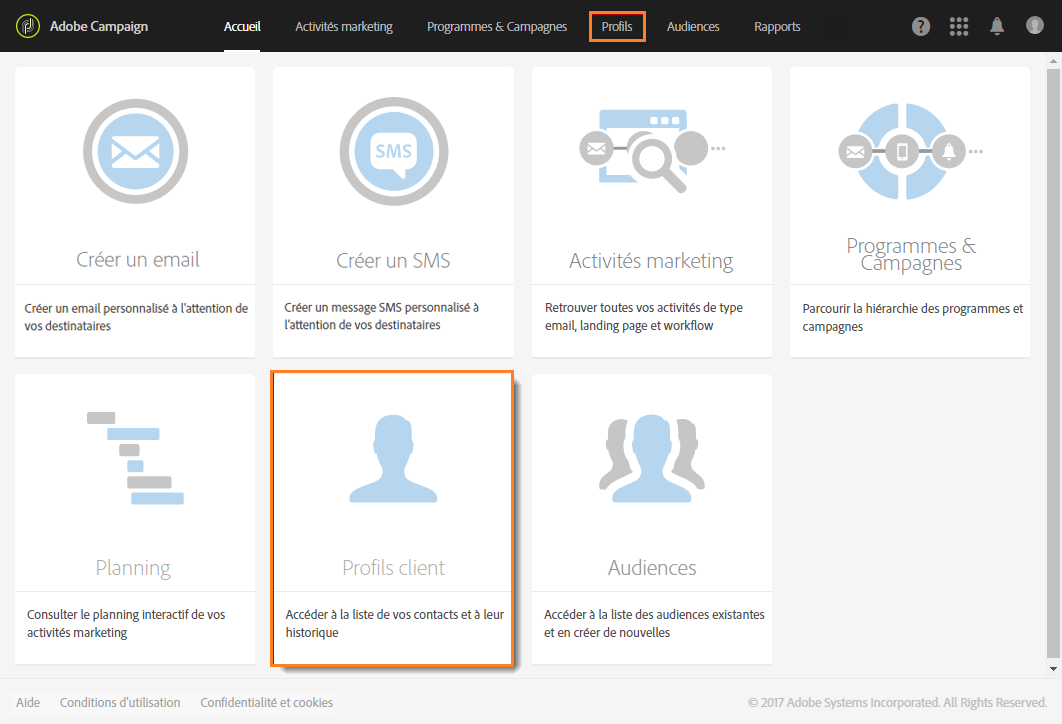The image size is (1062, 724).
Task: Open the help question mark icon
Action: click(920, 26)
